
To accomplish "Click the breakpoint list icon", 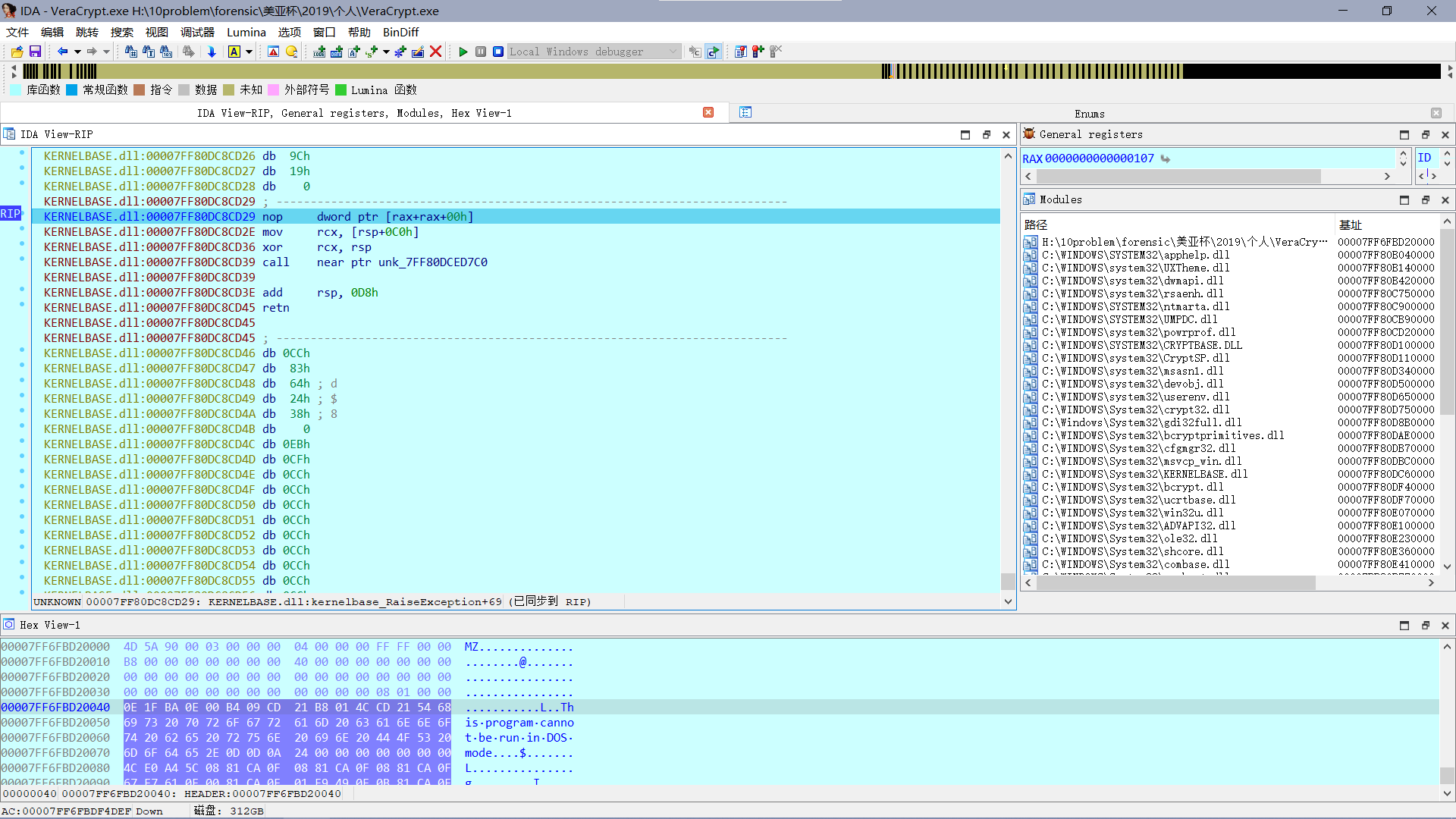I will (741, 52).
